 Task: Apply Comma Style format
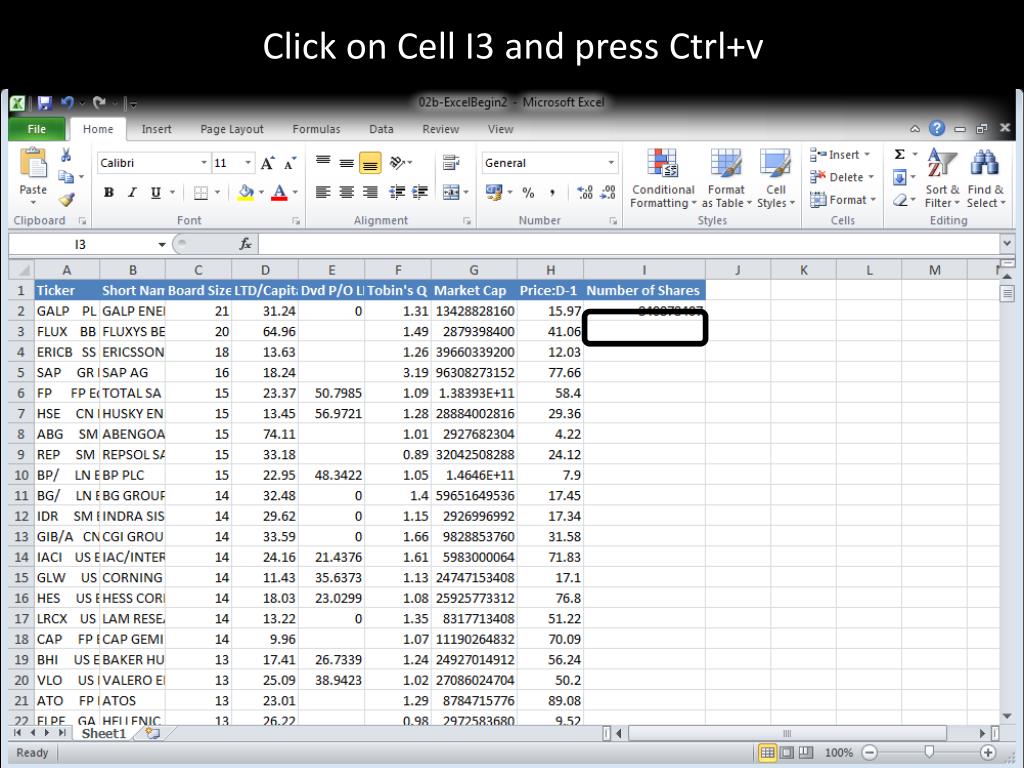[x=552, y=193]
